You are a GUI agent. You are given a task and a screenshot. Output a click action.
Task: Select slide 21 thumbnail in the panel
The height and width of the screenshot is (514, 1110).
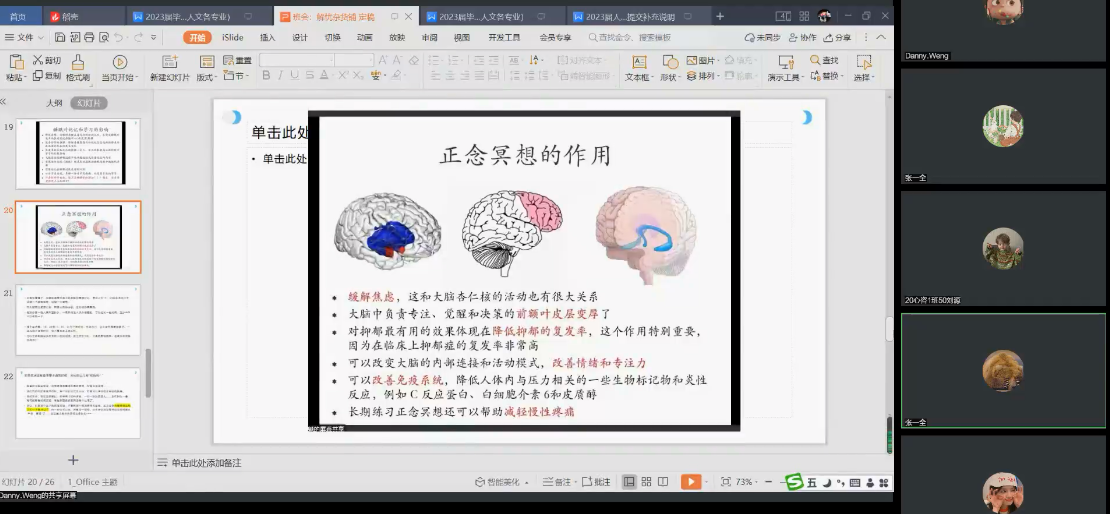(78, 320)
